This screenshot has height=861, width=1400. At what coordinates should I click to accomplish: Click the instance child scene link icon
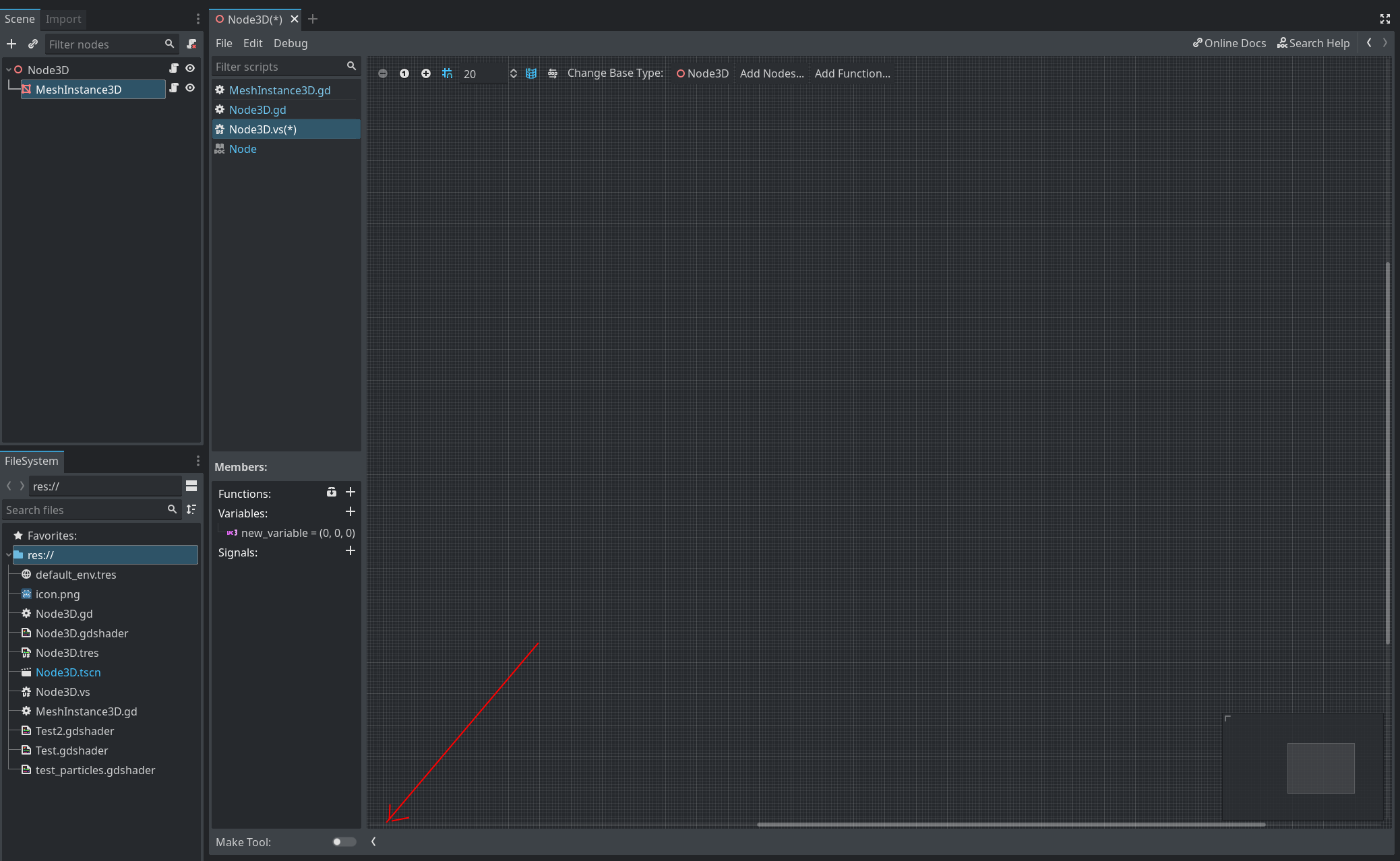33,44
